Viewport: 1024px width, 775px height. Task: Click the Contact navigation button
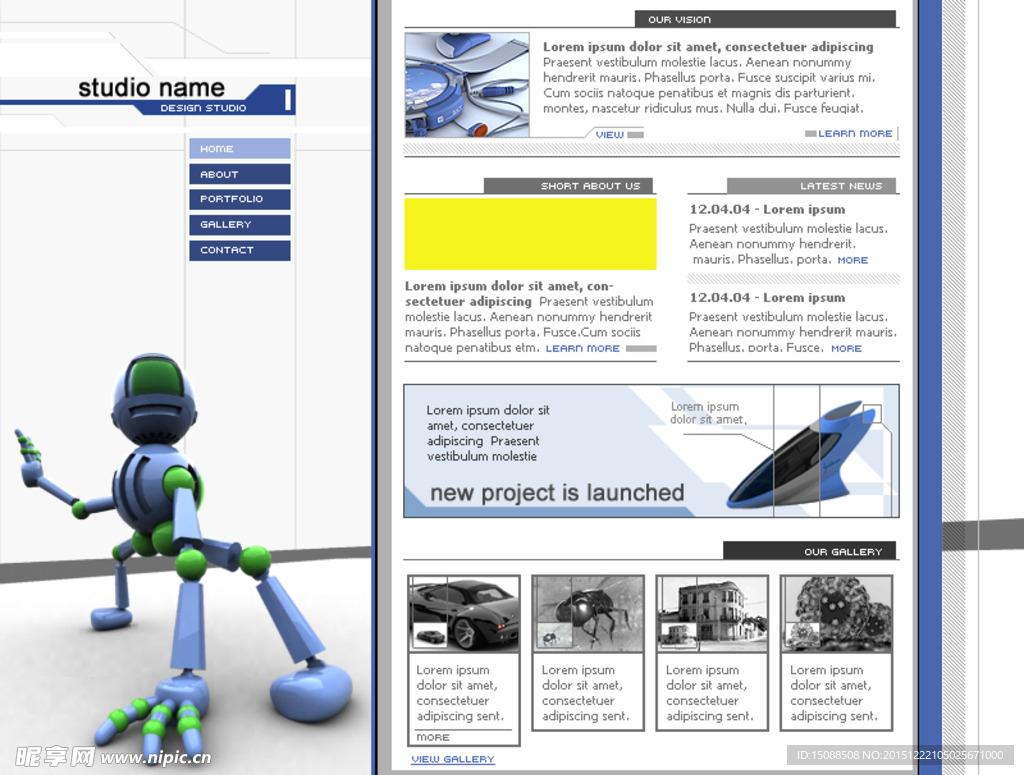click(x=239, y=250)
